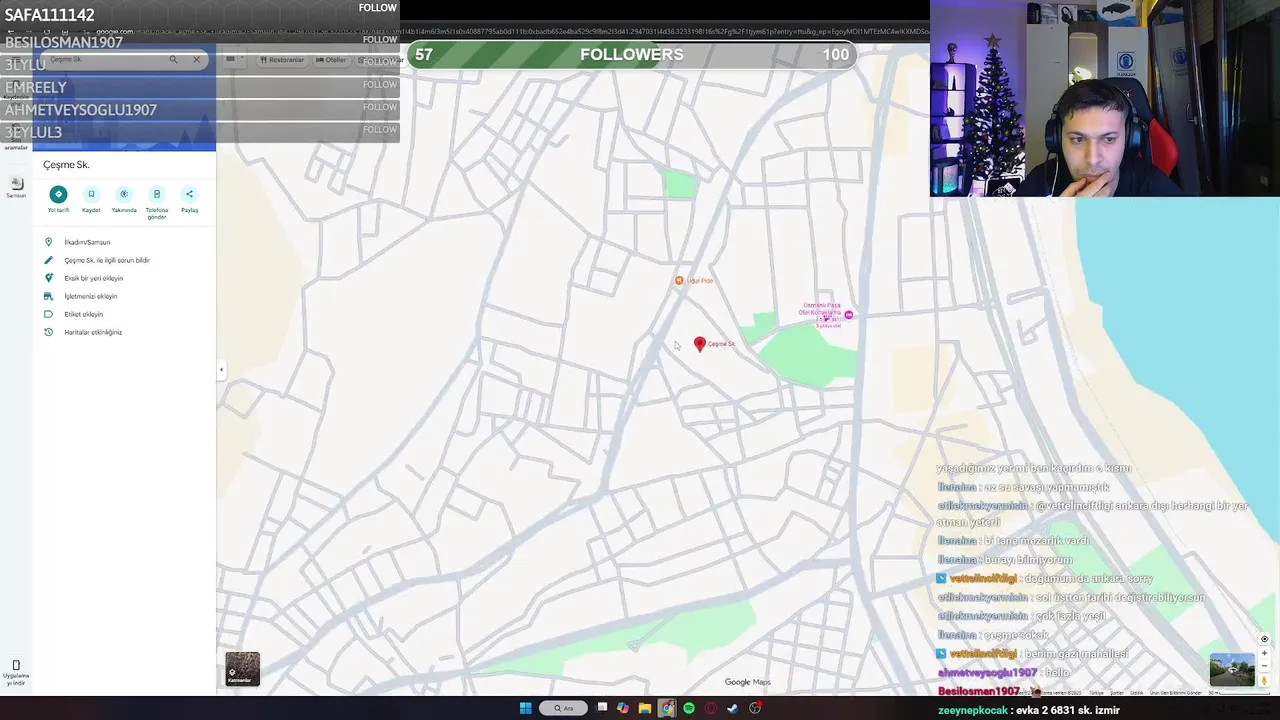Click the my-location target icon
This screenshot has width=1280, height=720.
tap(1264, 639)
